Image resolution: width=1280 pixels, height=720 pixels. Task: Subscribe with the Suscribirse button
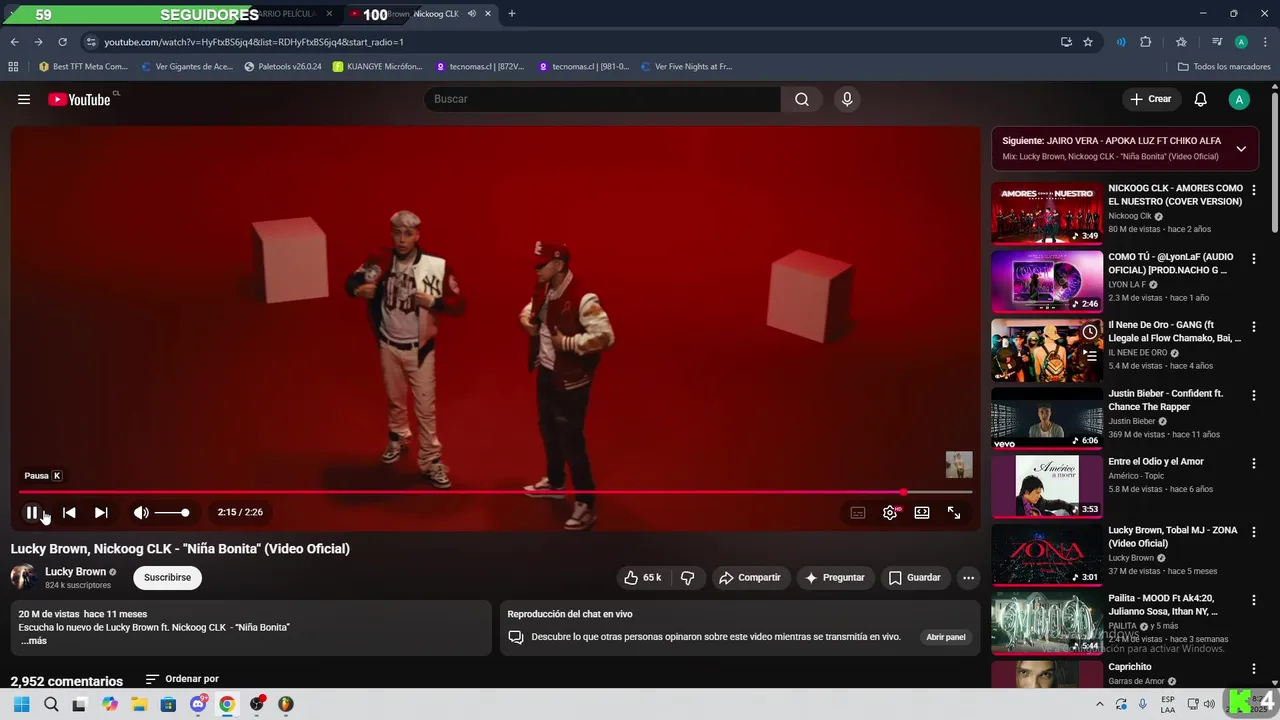(x=167, y=578)
